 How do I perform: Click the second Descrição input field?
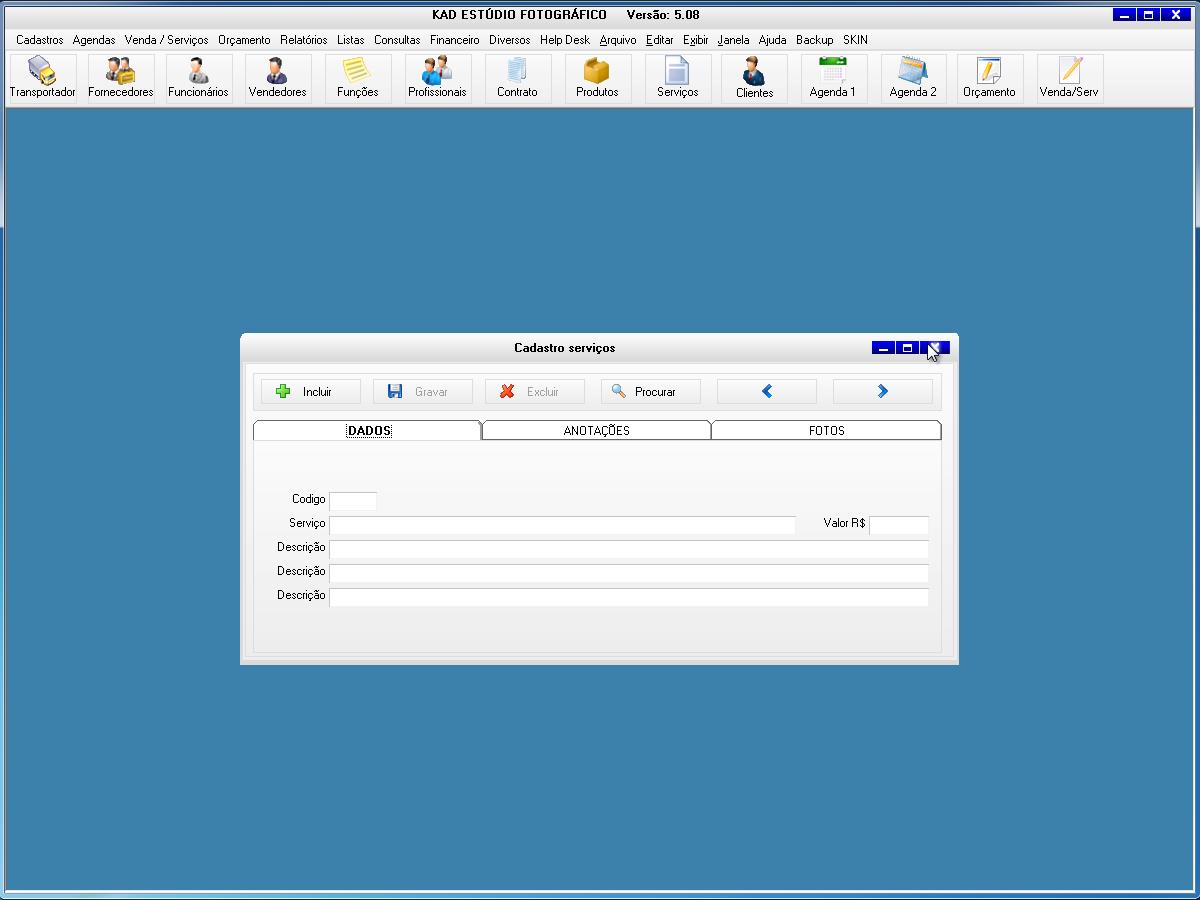629,573
